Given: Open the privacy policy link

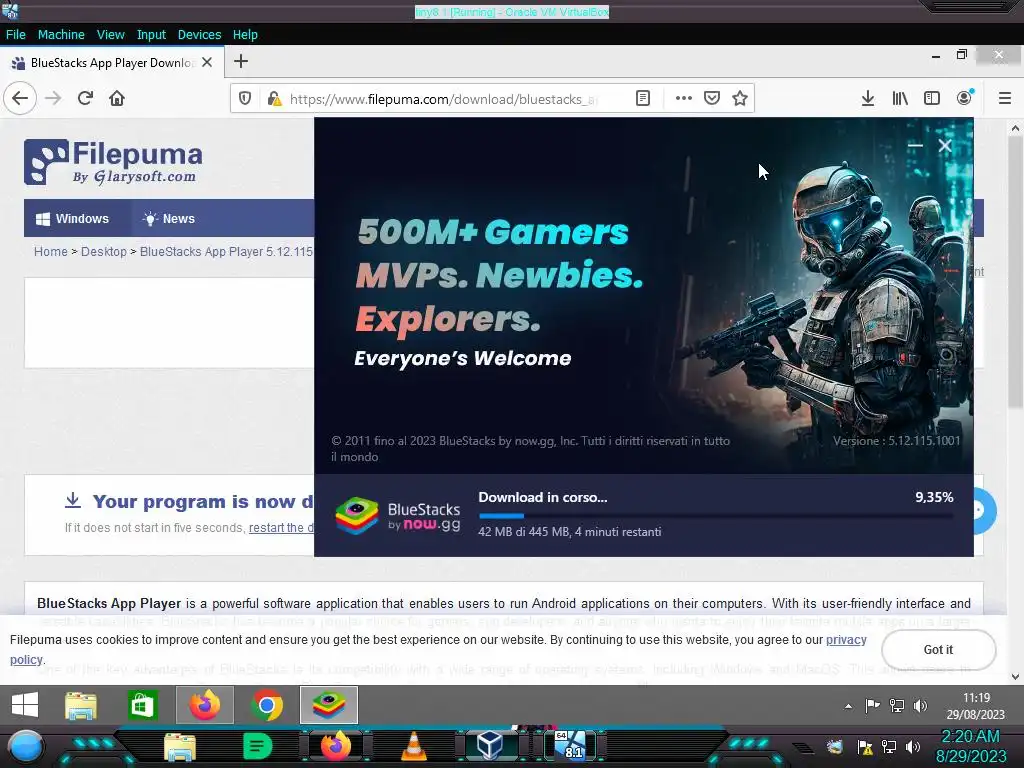Looking at the screenshot, I should (846, 640).
